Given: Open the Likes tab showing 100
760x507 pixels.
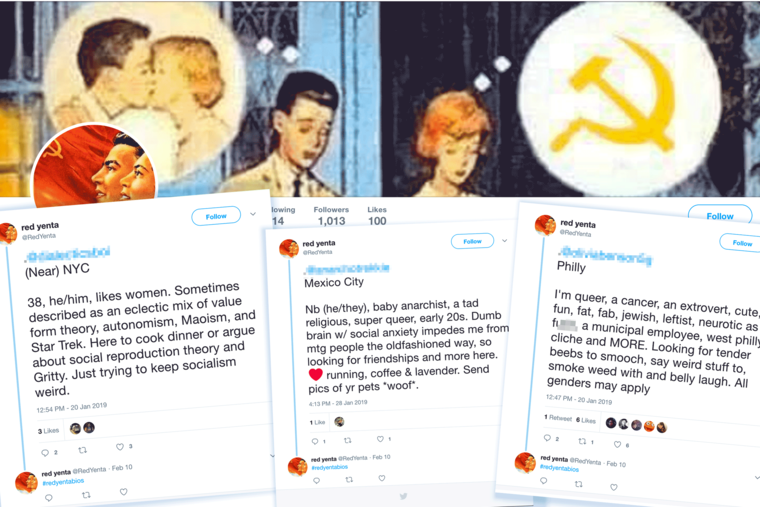Looking at the screenshot, I should click(x=377, y=216).
